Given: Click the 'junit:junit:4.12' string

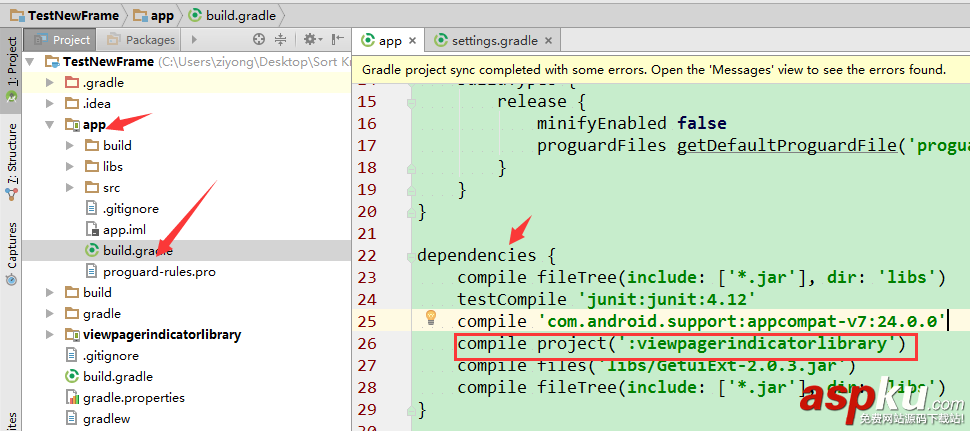Looking at the screenshot, I should [667, 300].
